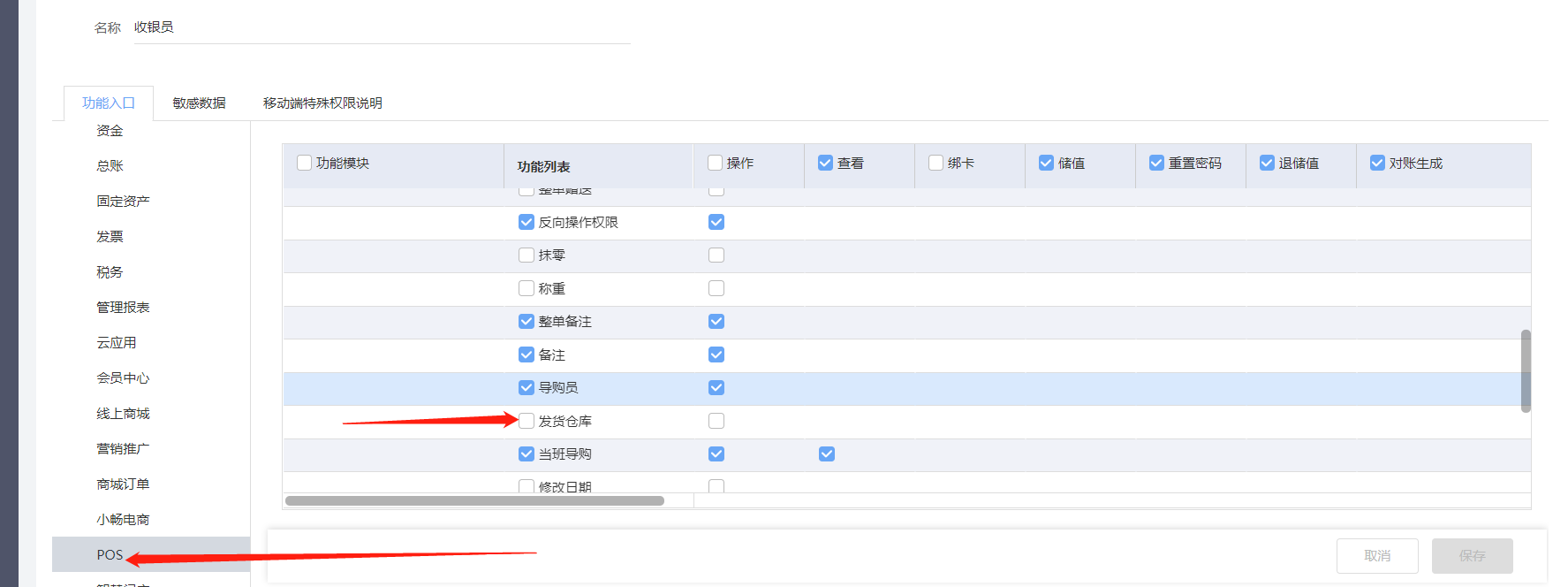
Task: Open the 移动端特殊权限说明 tab
Action: pos(322,103)
